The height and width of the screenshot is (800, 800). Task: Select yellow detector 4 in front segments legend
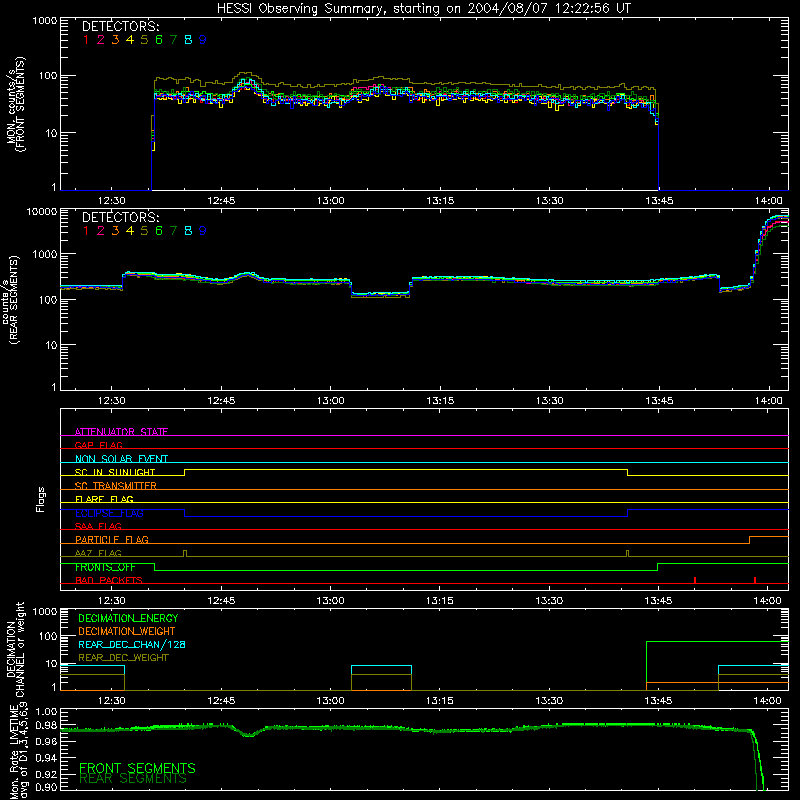point(130,40)
